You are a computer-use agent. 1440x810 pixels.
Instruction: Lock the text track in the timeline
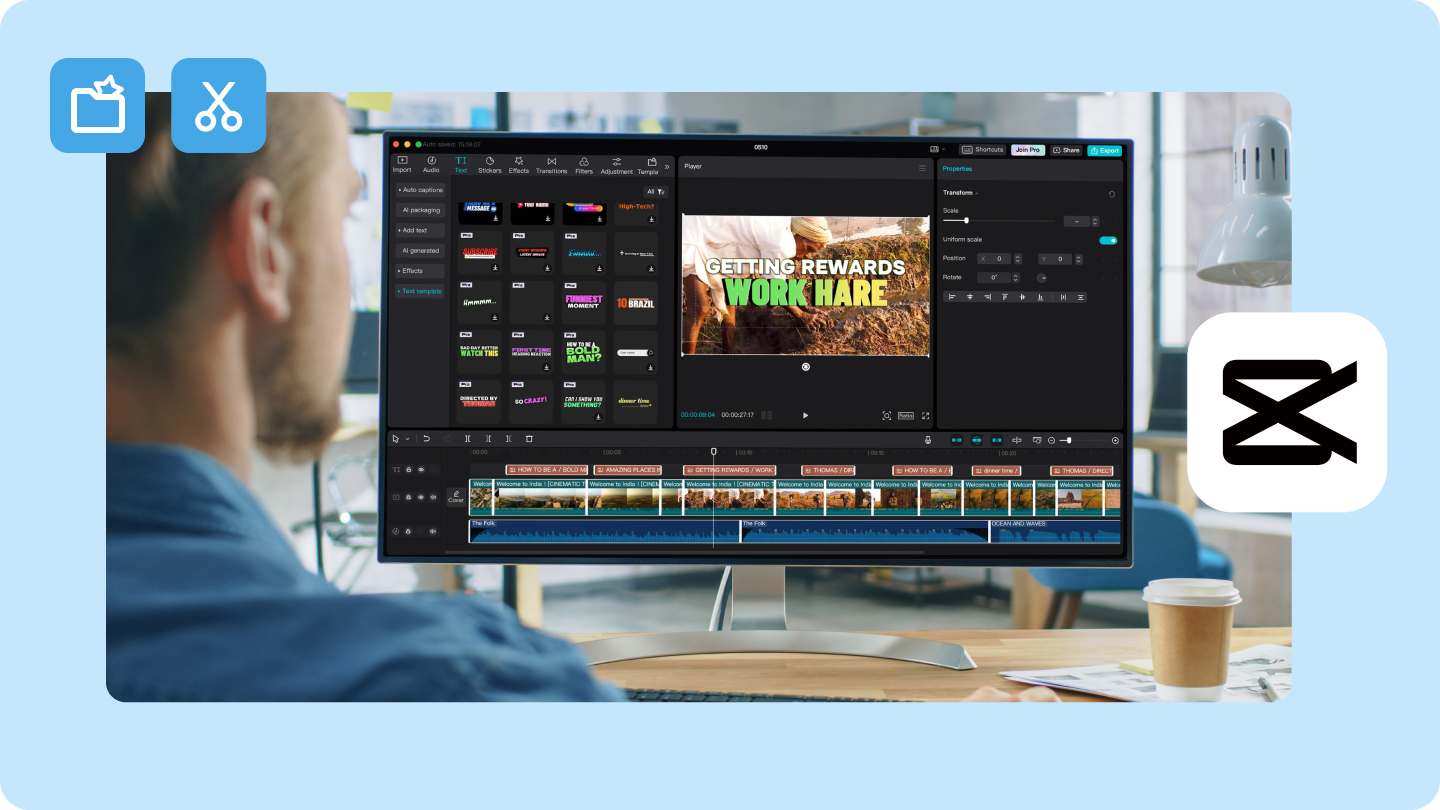click(408, 469)
